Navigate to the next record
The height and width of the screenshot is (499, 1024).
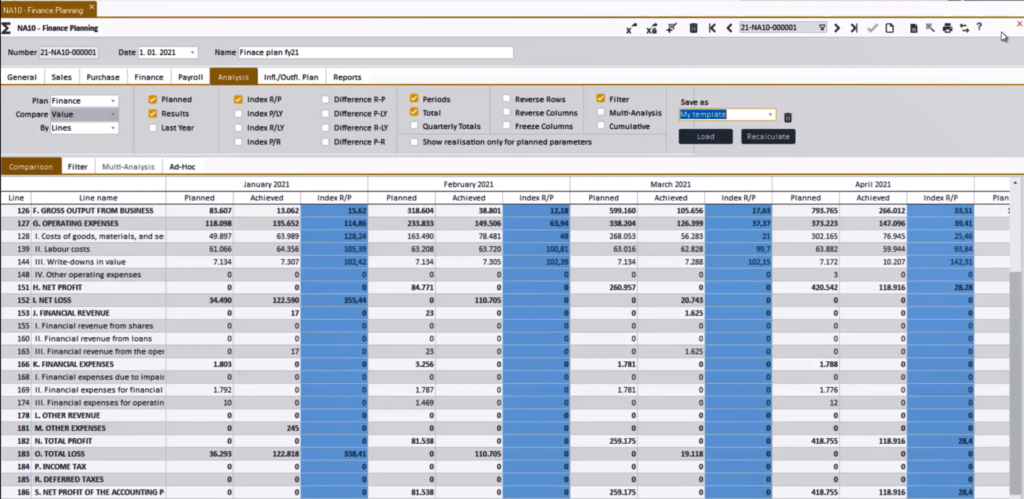pos(837,28)
